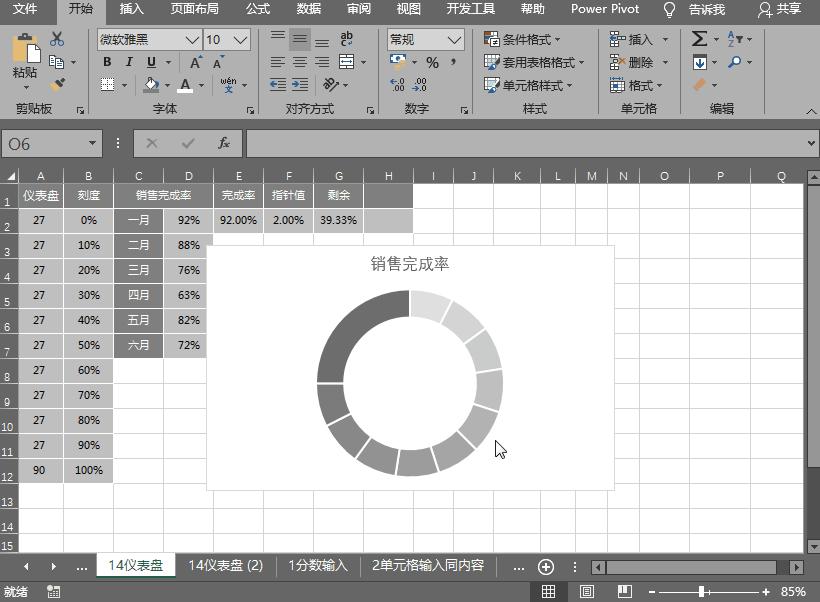The height and width of the screenshot is (602, 820).
Task: Open Cell Styles (单元格样式)
Action: (x=531, y=84)
